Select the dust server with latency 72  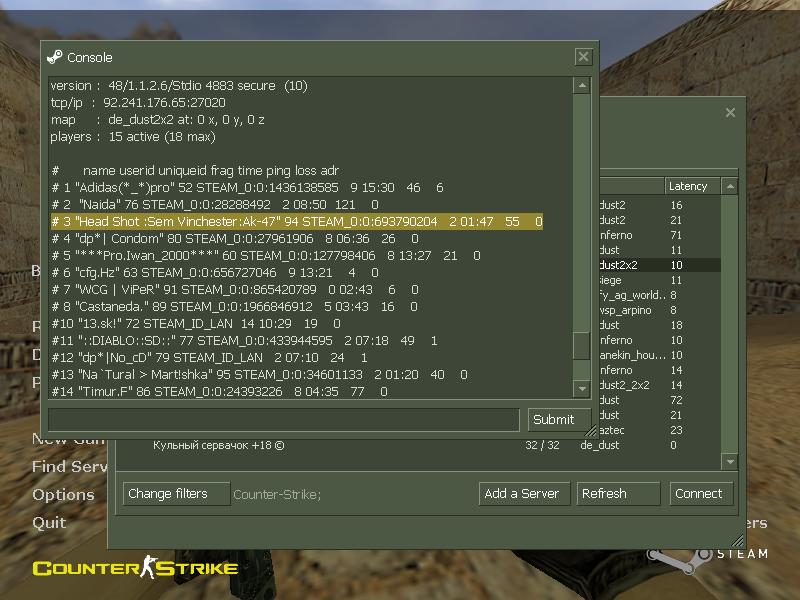tap(660, 400)
